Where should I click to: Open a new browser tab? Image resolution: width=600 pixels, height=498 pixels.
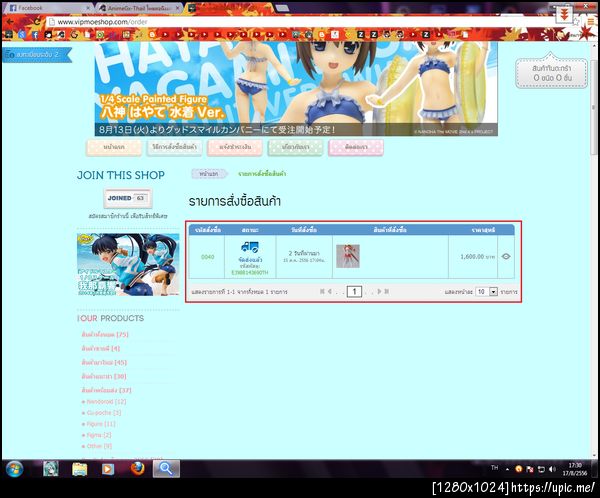[282, 7]
